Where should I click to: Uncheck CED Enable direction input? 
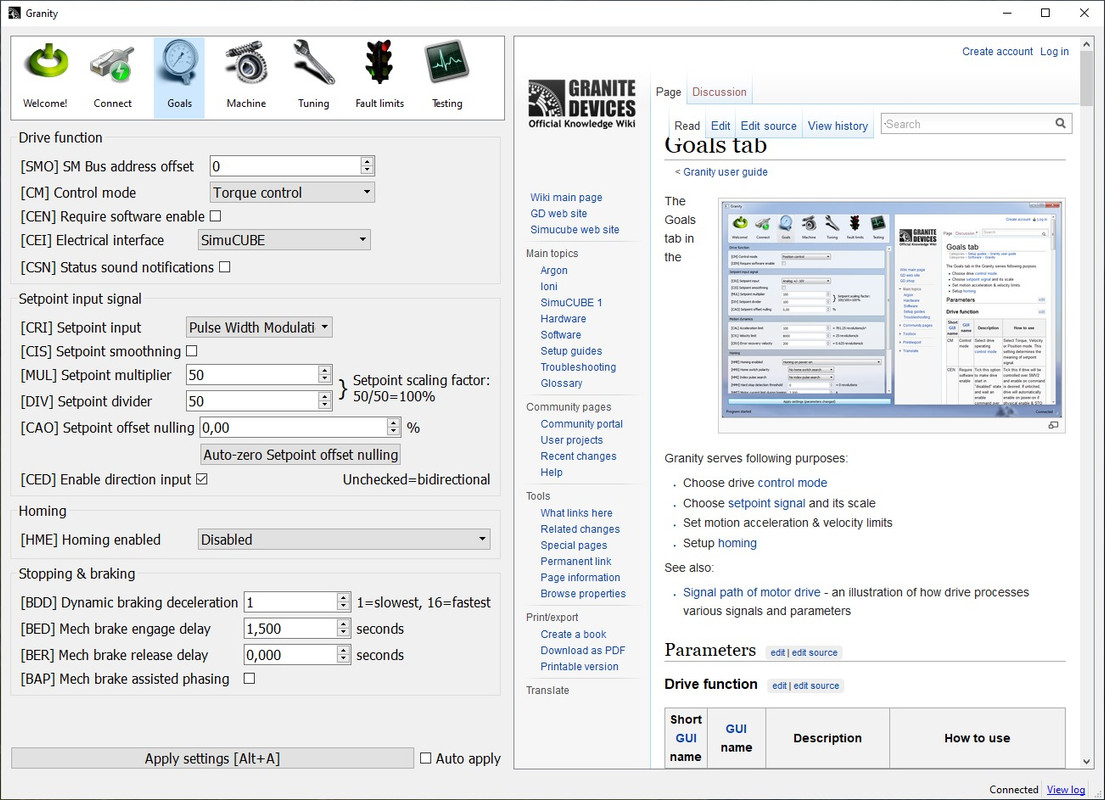pos(202,479)
